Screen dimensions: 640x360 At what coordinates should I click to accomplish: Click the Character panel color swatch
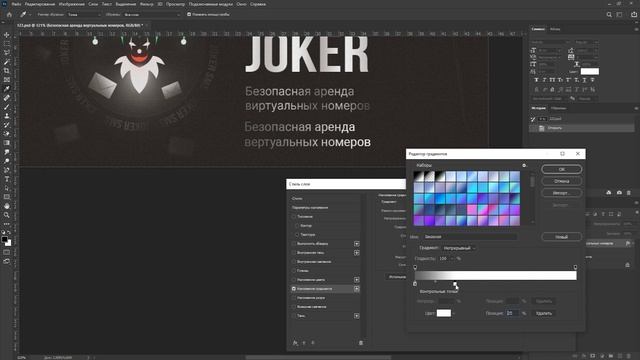pyautogui.click(x=589, y=71)
